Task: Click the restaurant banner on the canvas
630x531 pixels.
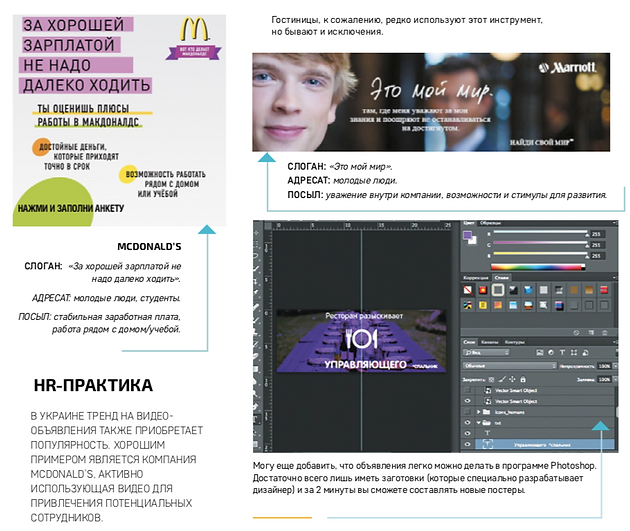Action: (362, 341)
